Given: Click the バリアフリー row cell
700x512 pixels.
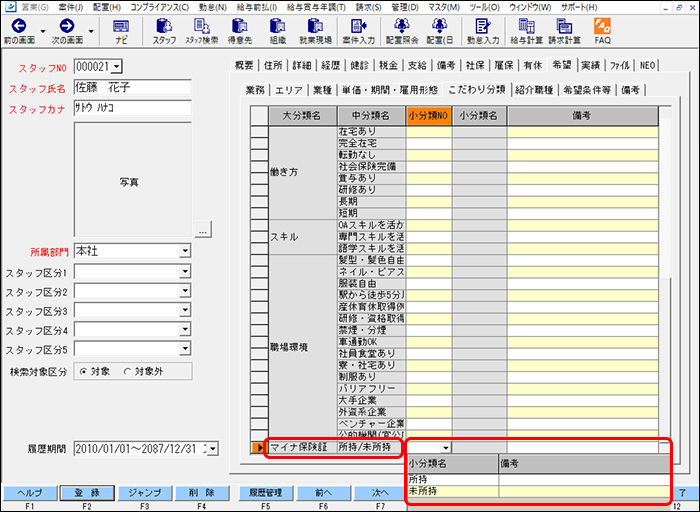Looking at the screenshot, I should tap(371, 388).
